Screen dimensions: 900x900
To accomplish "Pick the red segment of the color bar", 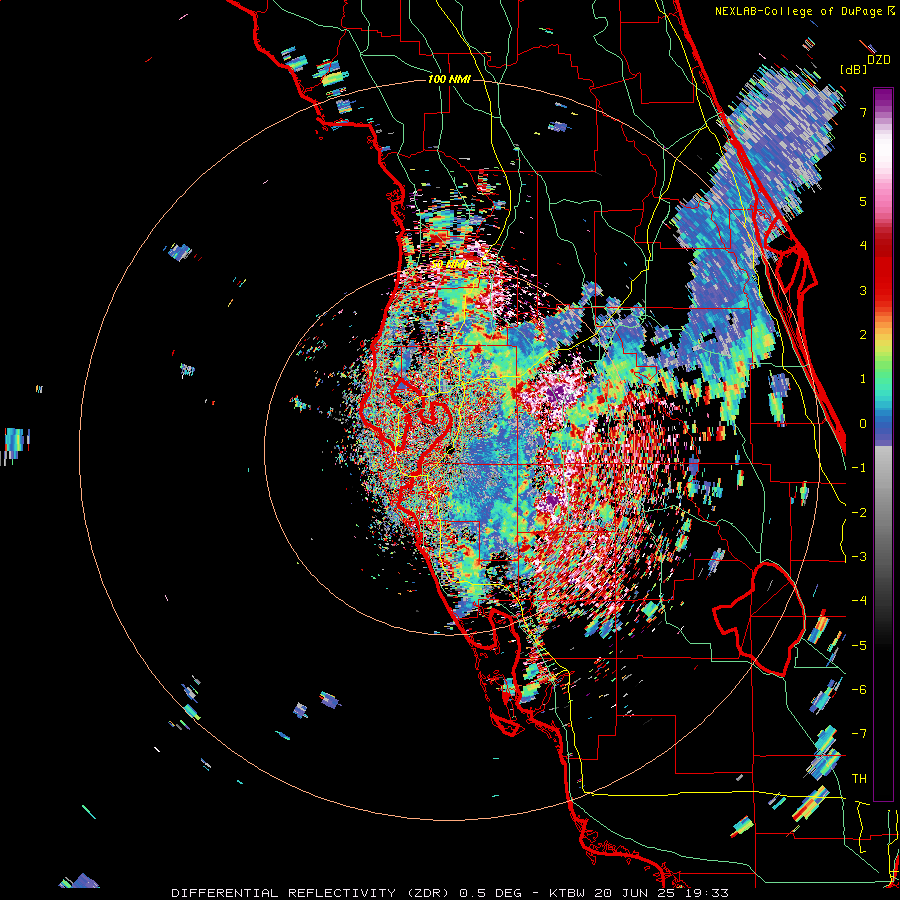I will coord(883,270).
